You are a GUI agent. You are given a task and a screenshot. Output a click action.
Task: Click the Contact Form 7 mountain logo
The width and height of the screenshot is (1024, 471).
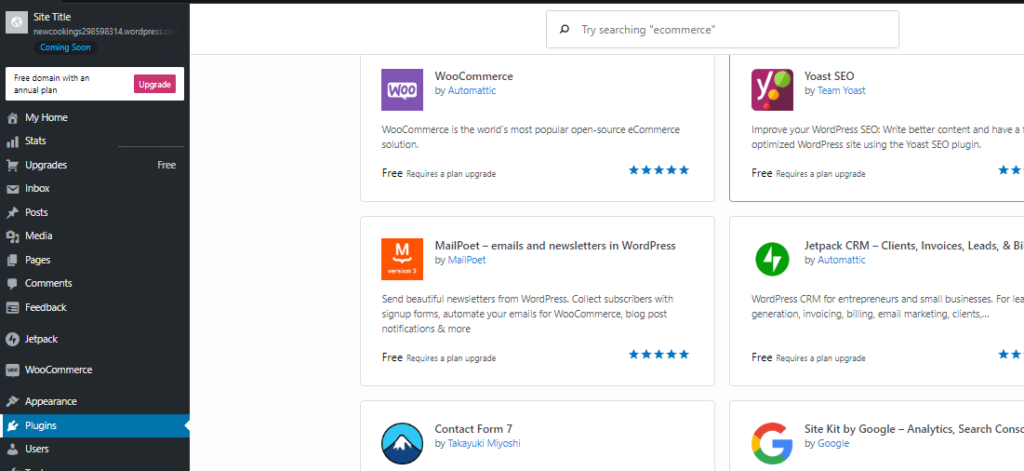point(402,444)
